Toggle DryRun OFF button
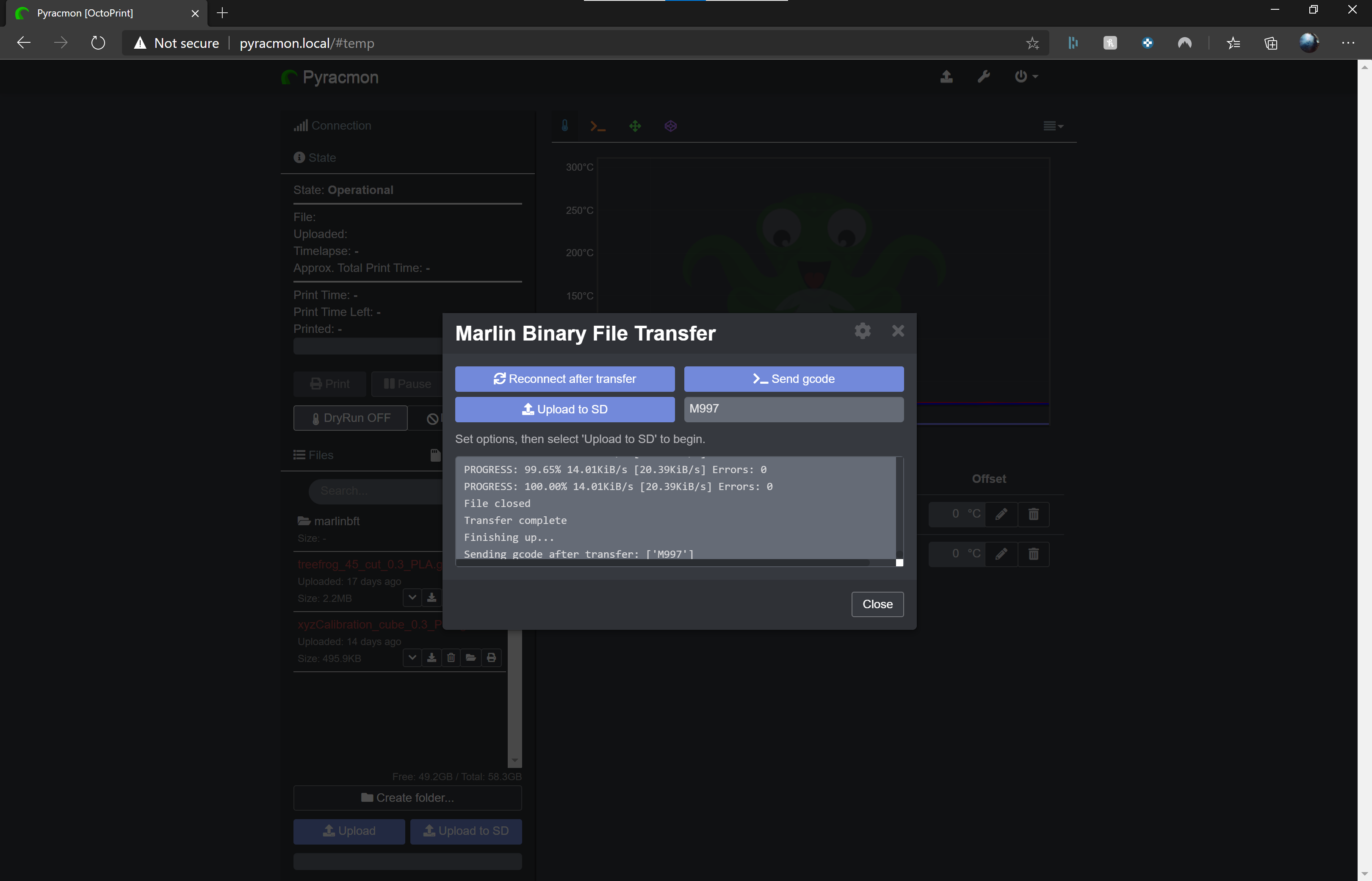 coord(351,418)
